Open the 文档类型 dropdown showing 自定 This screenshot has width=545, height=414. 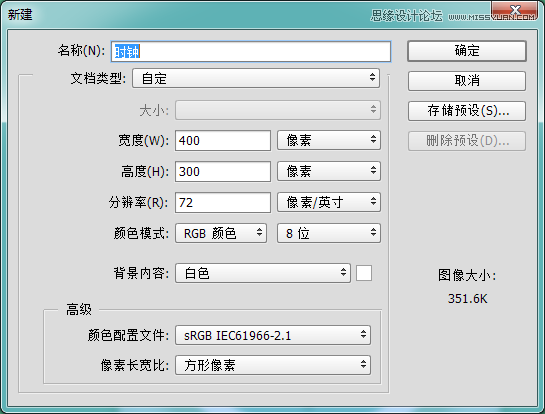[256, 78]
